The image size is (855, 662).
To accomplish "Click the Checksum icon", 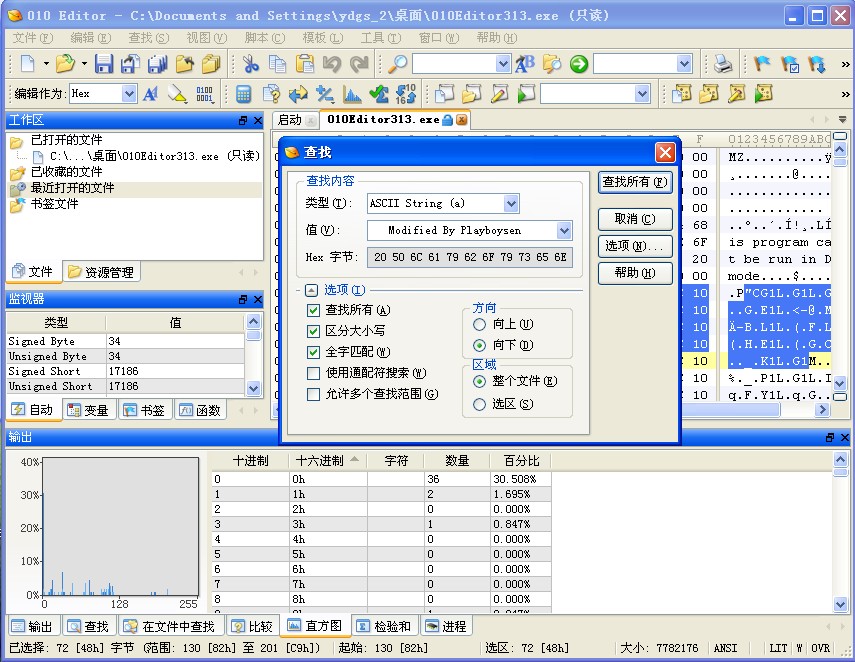I will (378, 94).
